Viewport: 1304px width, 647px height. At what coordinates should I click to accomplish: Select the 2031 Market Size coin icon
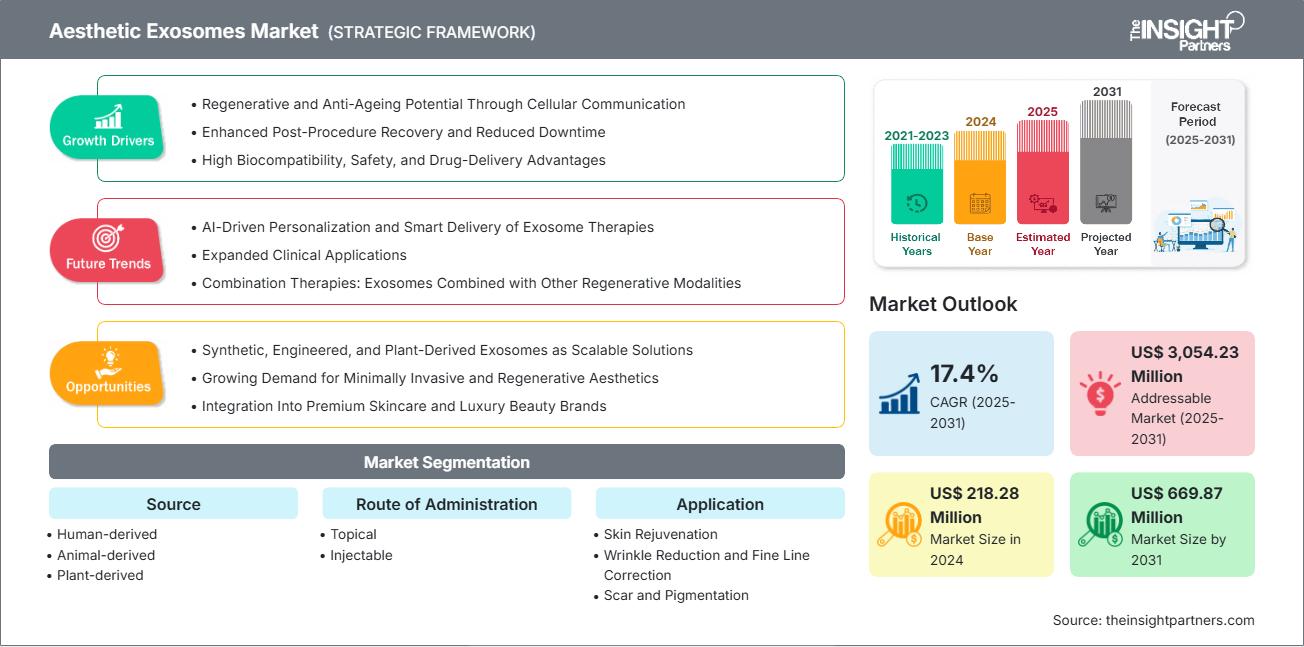(x=1102, y=524)
